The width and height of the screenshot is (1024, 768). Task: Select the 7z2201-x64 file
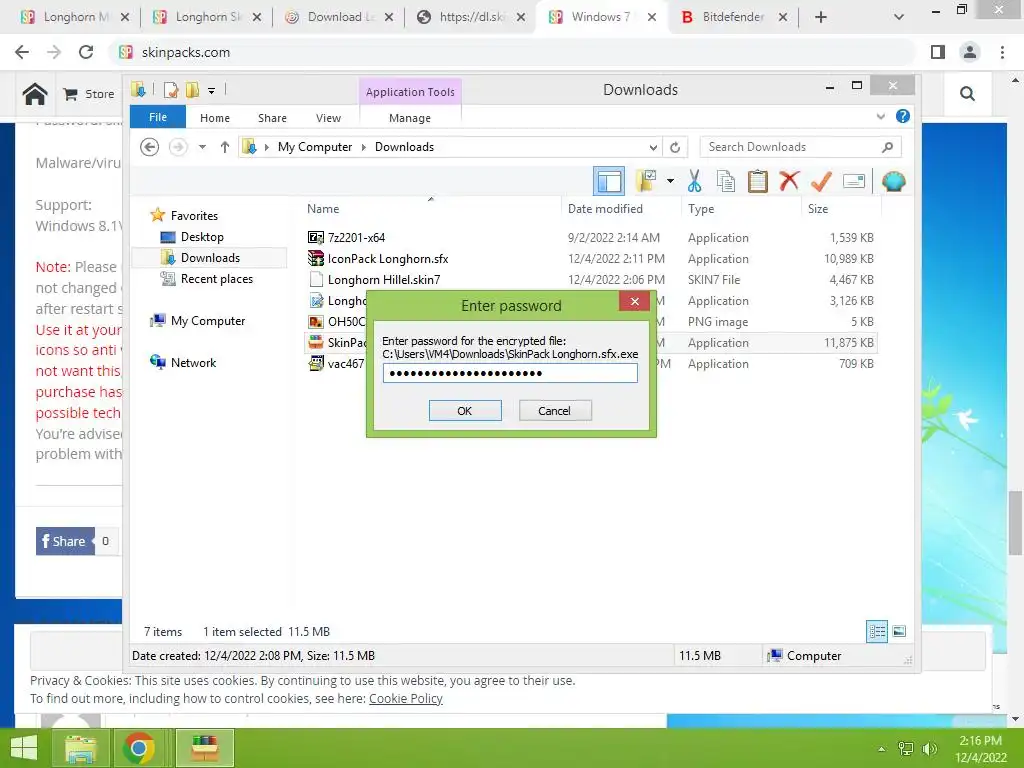coord(356,238)
